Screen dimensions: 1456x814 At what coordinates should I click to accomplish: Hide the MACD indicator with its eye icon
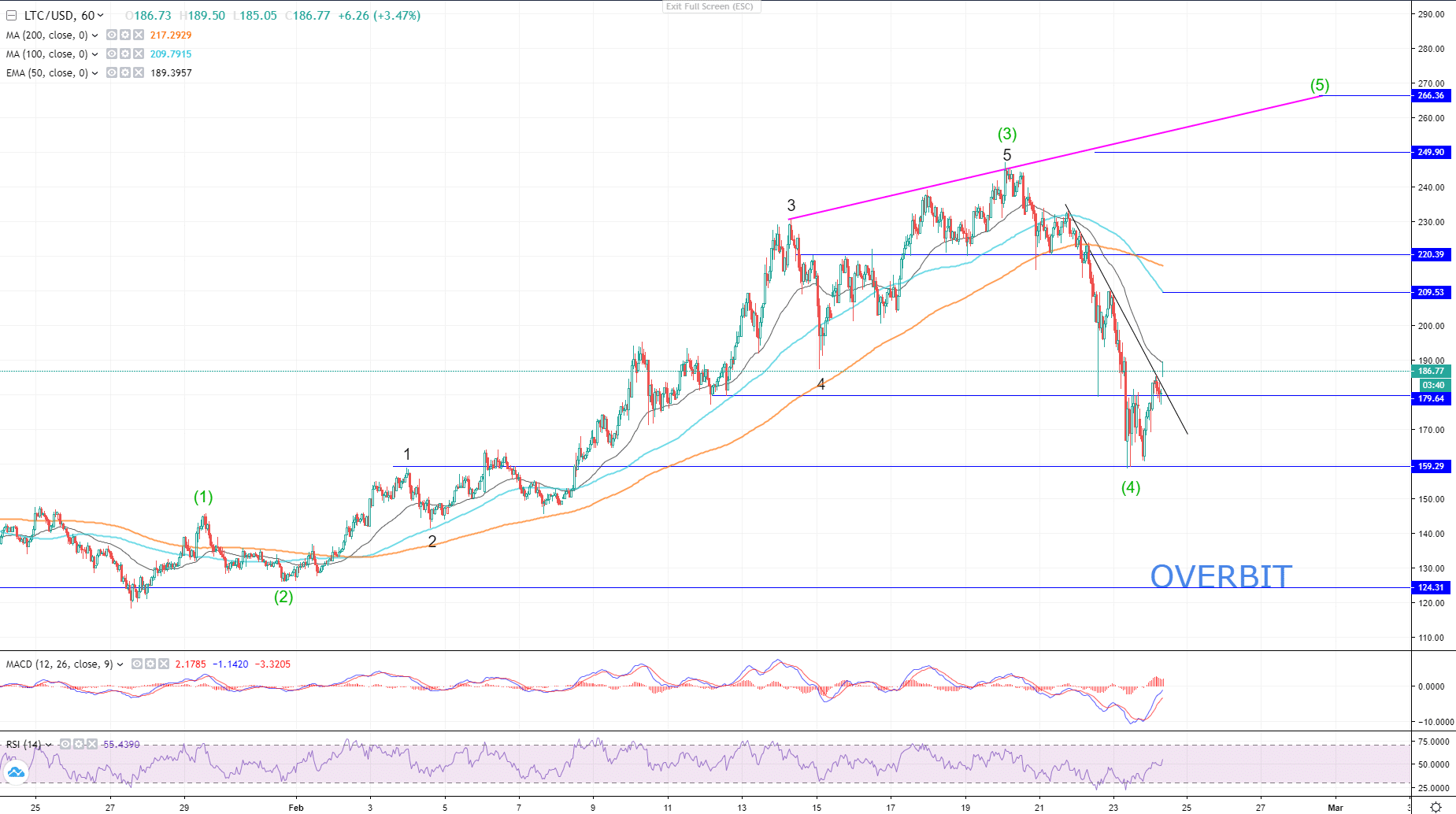[x=137, y=664]
